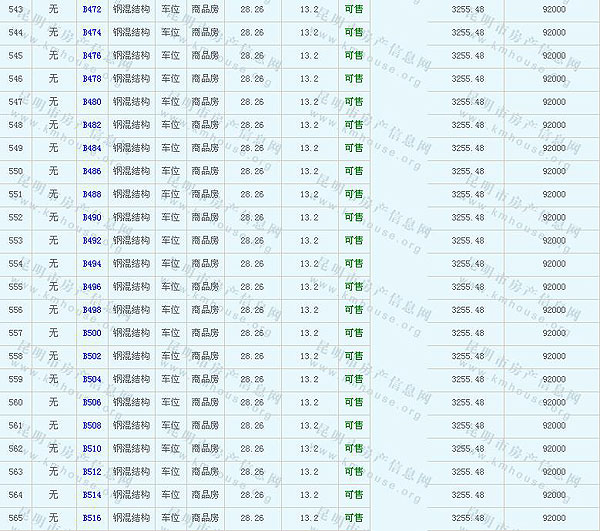Open unit B478 details

pos(91,78)
